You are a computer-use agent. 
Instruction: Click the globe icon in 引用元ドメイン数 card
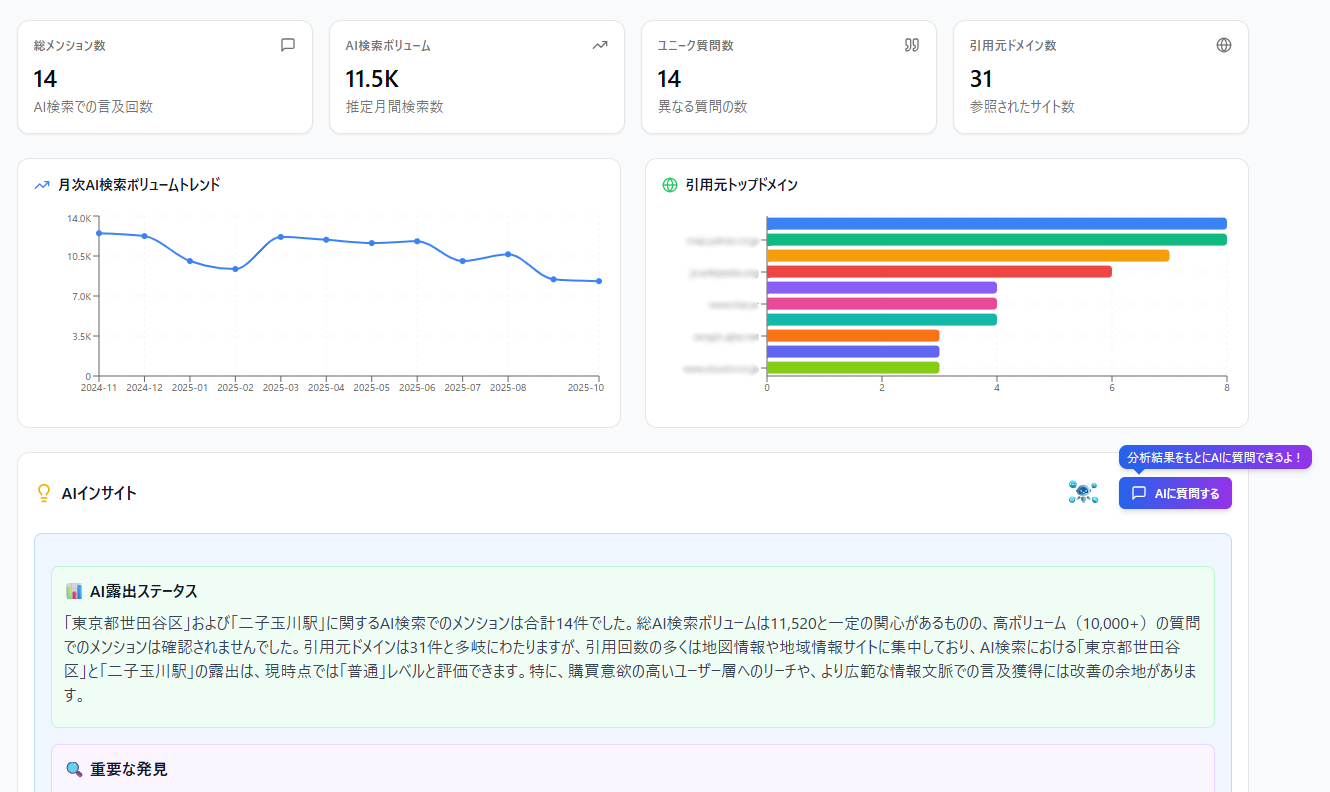pos(1224,45)
